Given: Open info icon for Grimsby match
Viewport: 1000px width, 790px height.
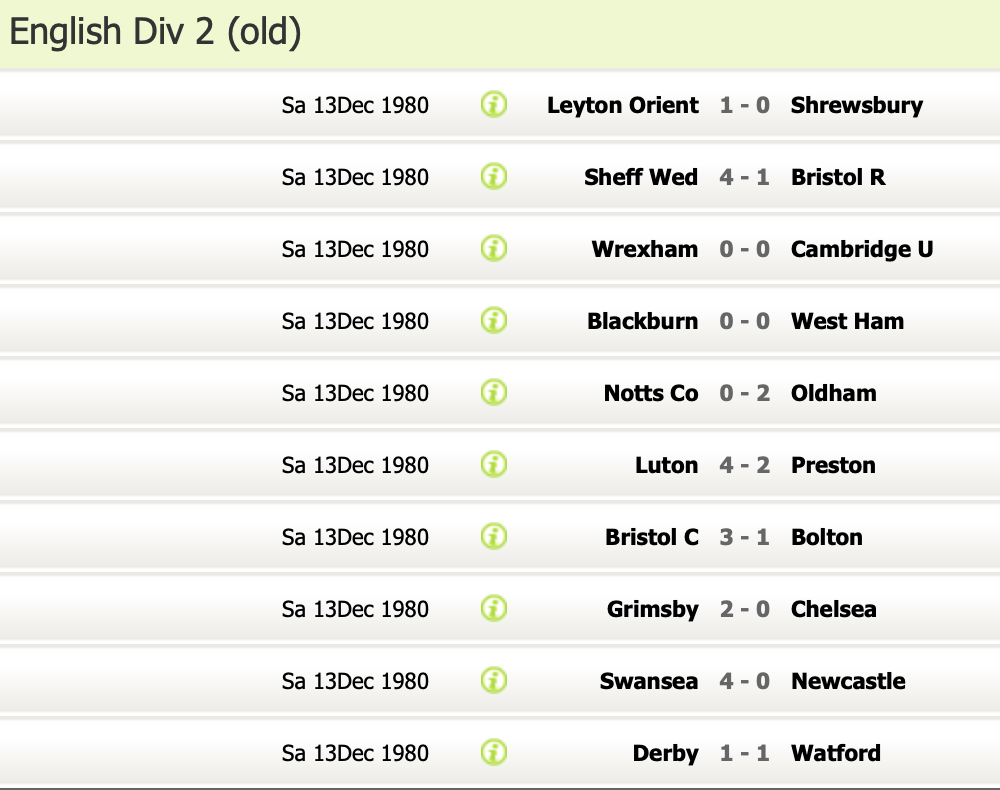Looking at the screenshot, I should (x=494, y=609).
